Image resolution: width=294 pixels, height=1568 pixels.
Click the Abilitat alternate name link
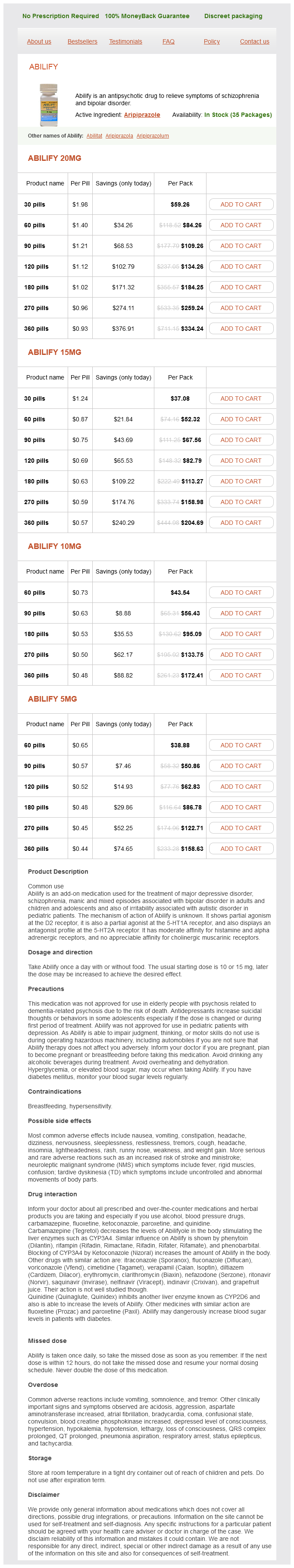(x=94, y=136)
